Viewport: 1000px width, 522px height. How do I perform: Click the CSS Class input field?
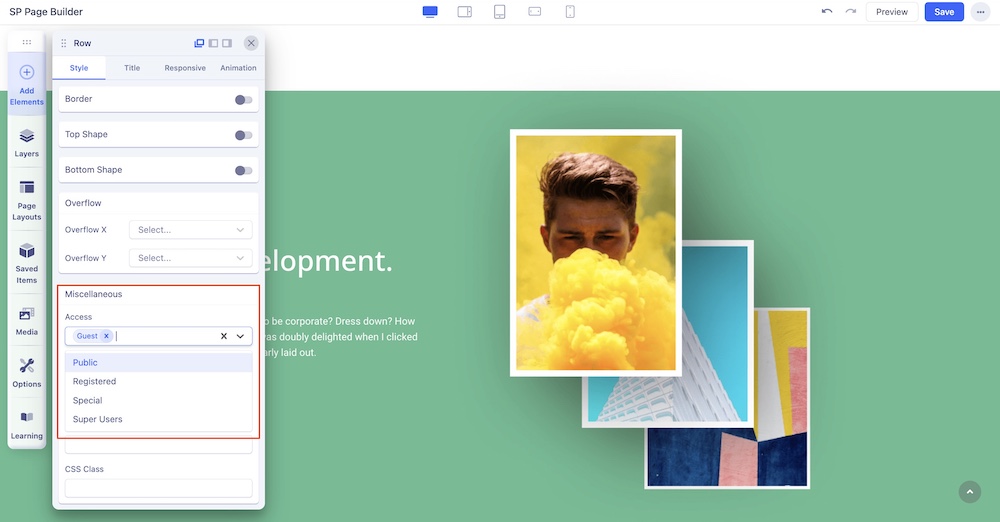[158, 488]
